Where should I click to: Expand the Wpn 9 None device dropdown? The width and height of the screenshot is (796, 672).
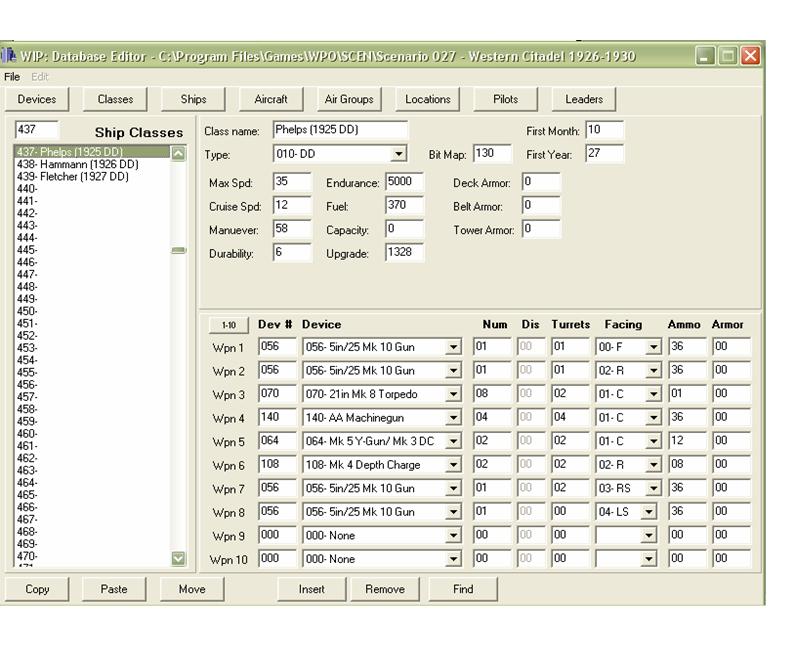point(453,535)
